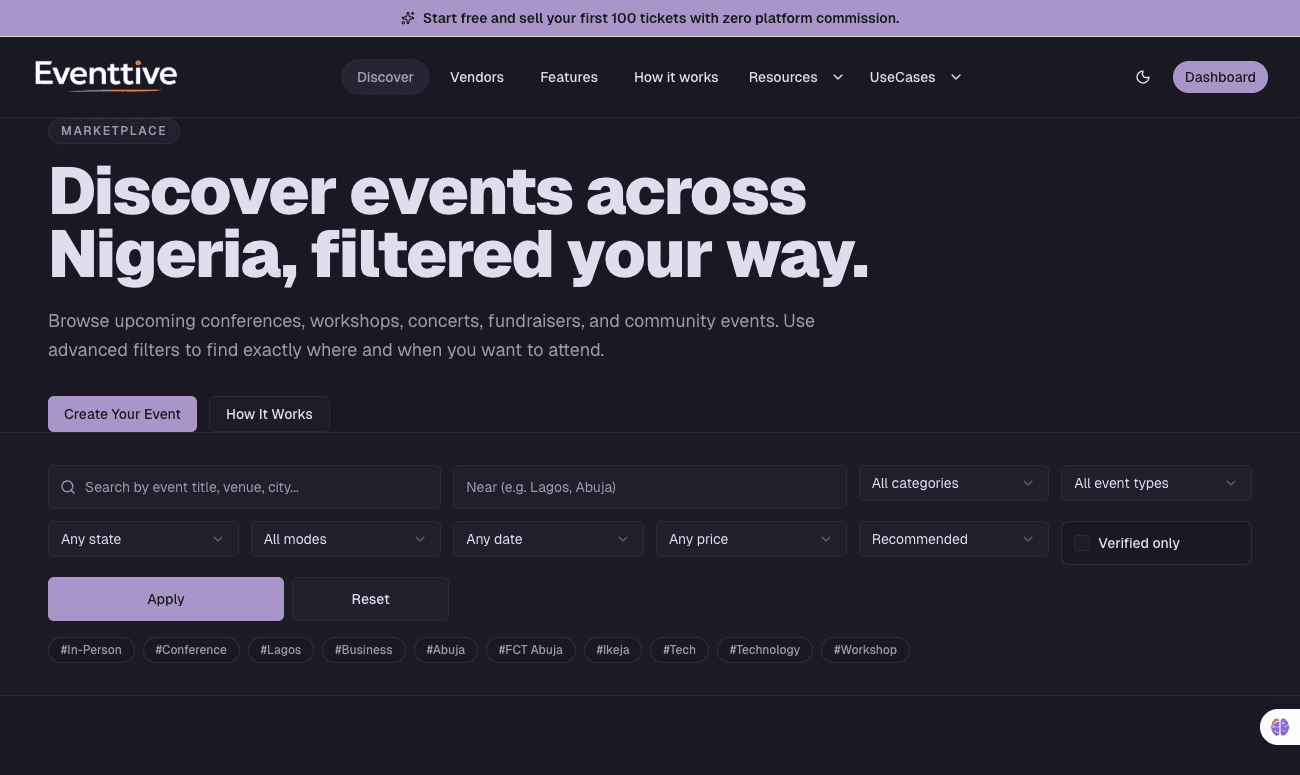Open the purple brain assistant widget
Image resolution: width=1300 pixels, height=775 pixels.
[x=1280, y=727]
